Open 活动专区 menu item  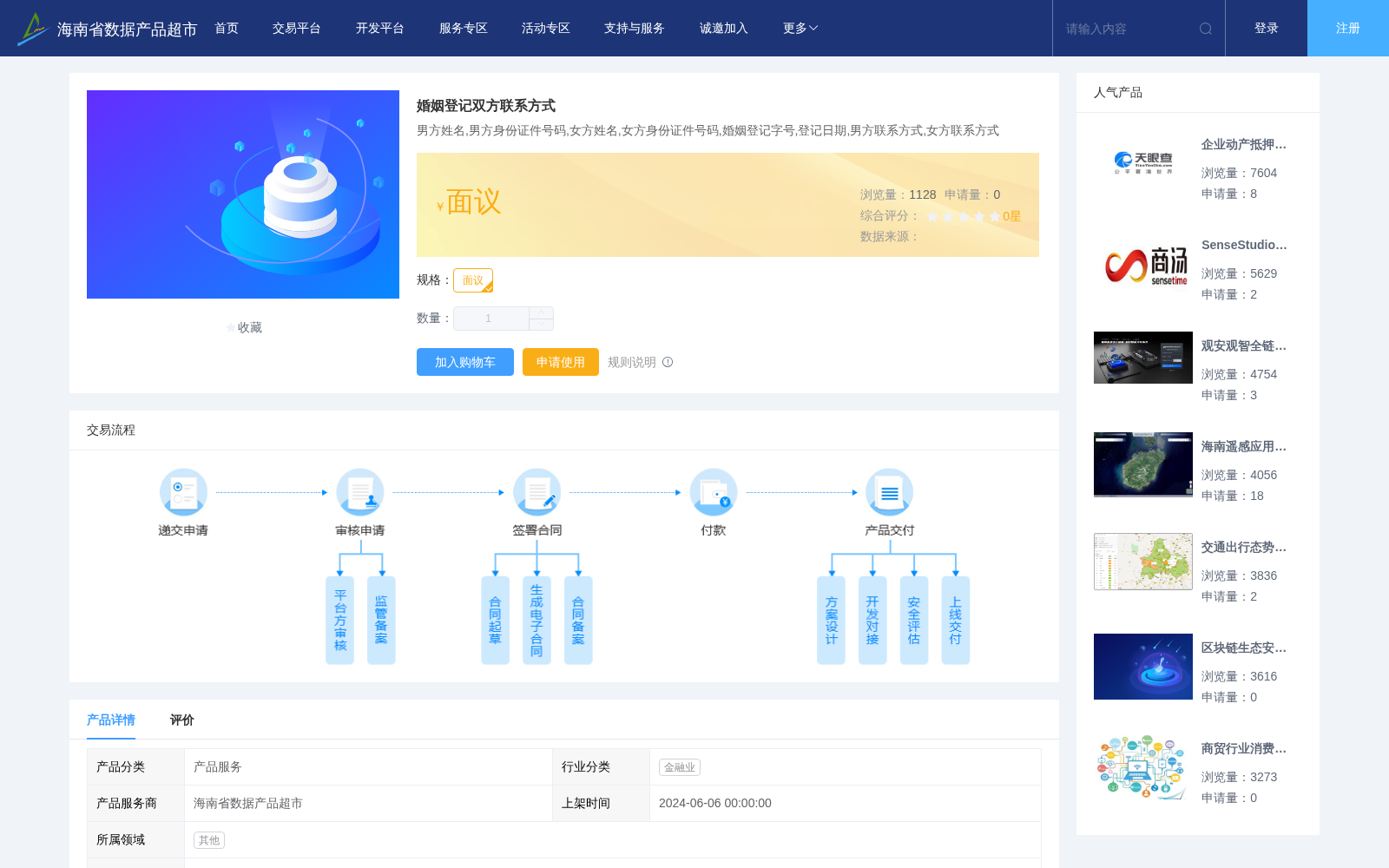(x=546, y=29)
